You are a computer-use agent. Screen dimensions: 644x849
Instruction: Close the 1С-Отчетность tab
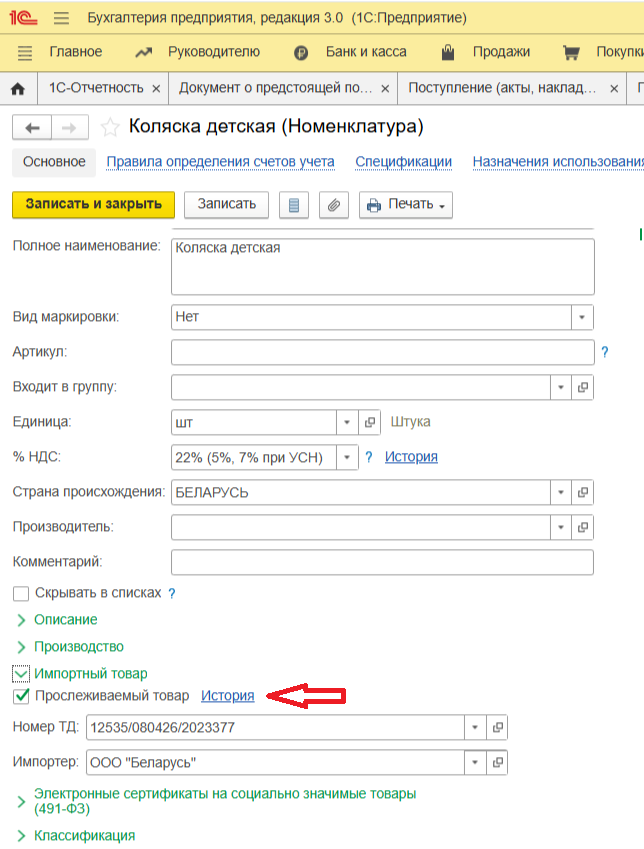point(156,89)
